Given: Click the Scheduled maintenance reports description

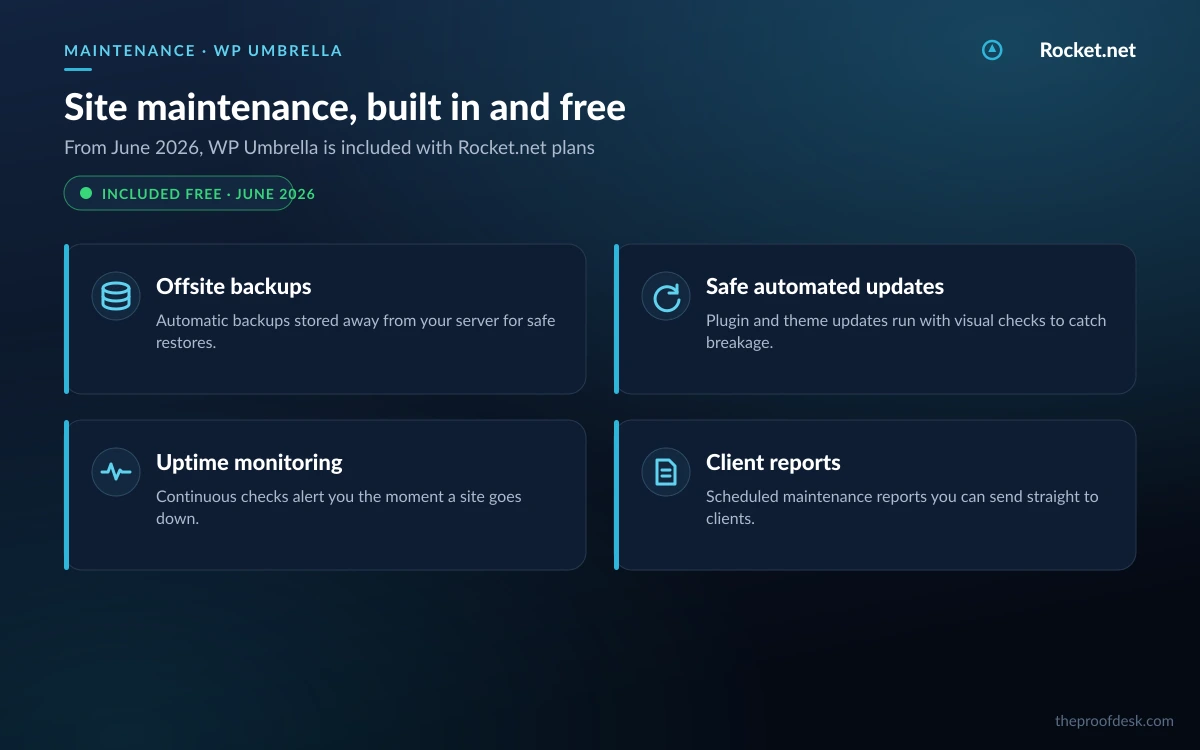Looking at the screenshot, I should coord(902,507).
